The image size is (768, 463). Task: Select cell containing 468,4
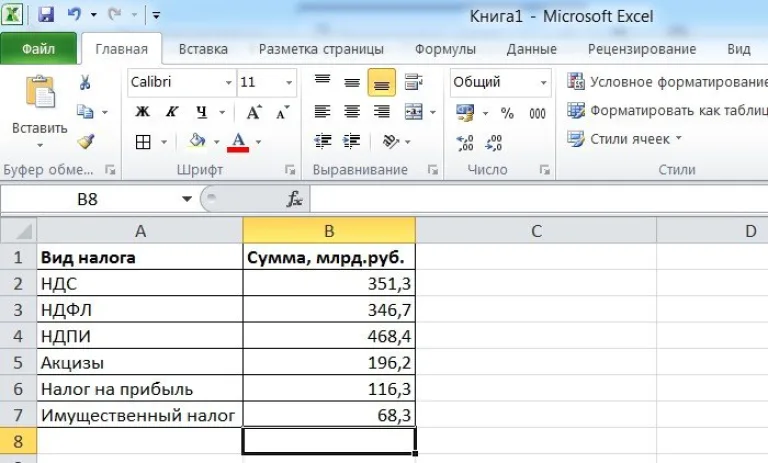[329, 336]
